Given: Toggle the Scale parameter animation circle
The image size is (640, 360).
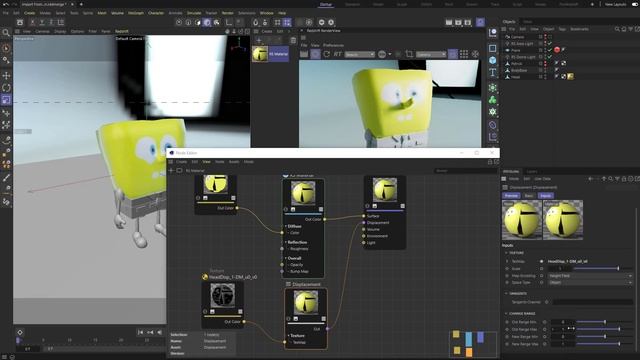Looking at the screenshot, I should tap(507, 269).
